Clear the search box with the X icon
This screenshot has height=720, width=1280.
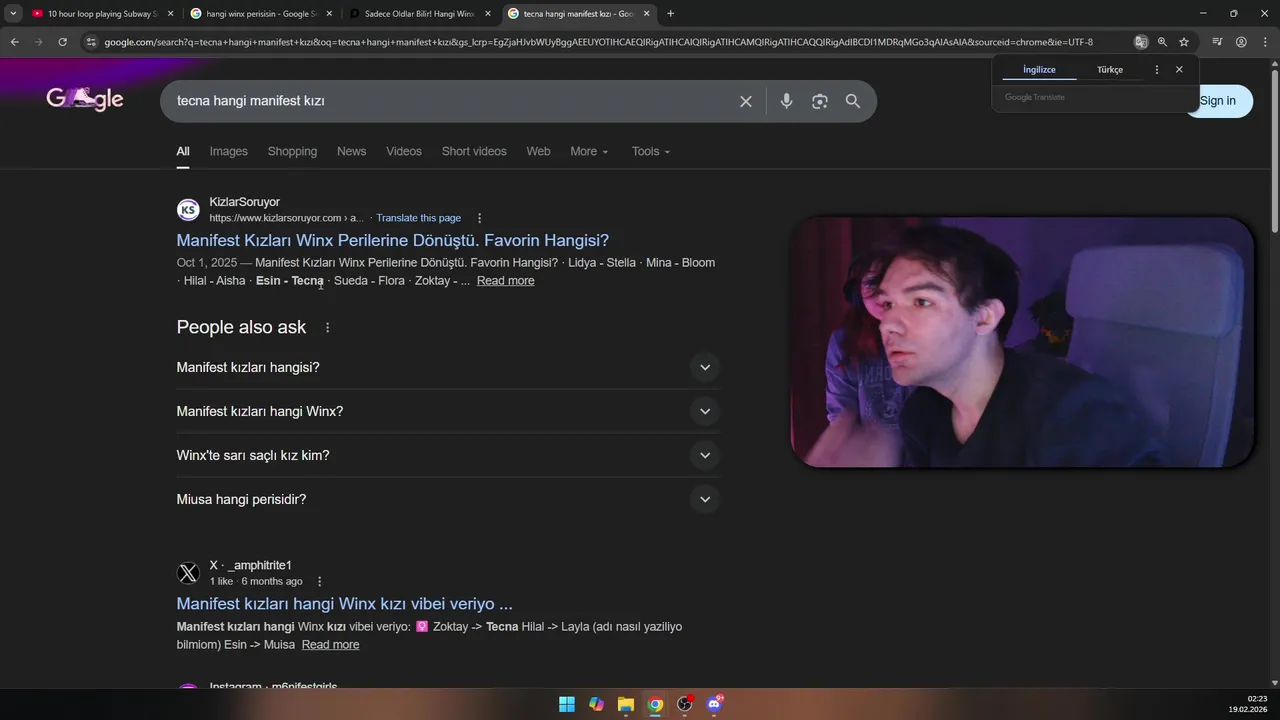(x=745, y=101)
